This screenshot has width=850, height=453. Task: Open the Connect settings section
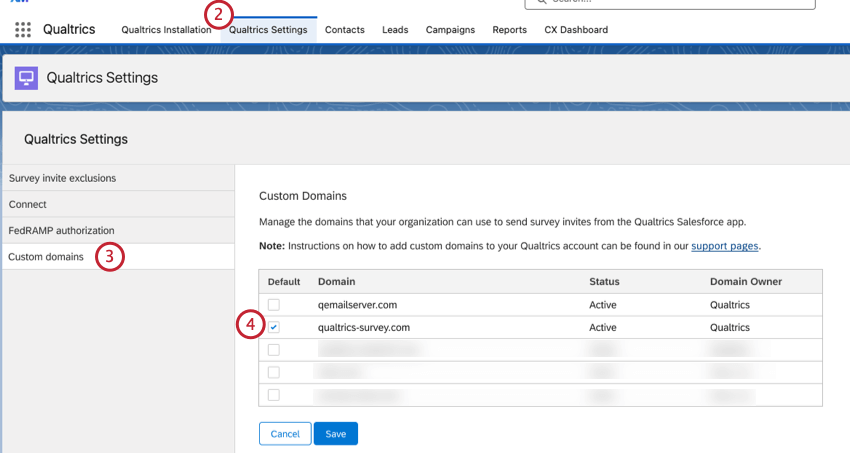click(x=28, y=204)
